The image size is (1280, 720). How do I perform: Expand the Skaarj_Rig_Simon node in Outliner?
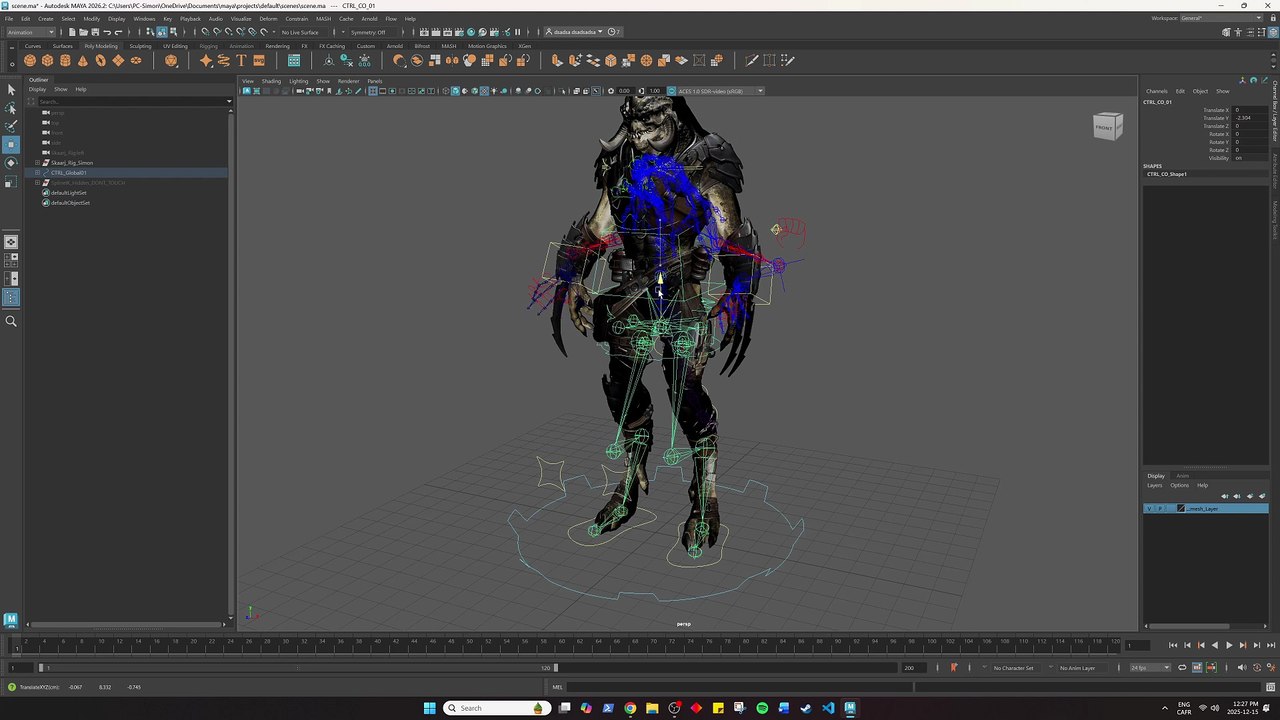pyautogui.click(x=37, y=163)
